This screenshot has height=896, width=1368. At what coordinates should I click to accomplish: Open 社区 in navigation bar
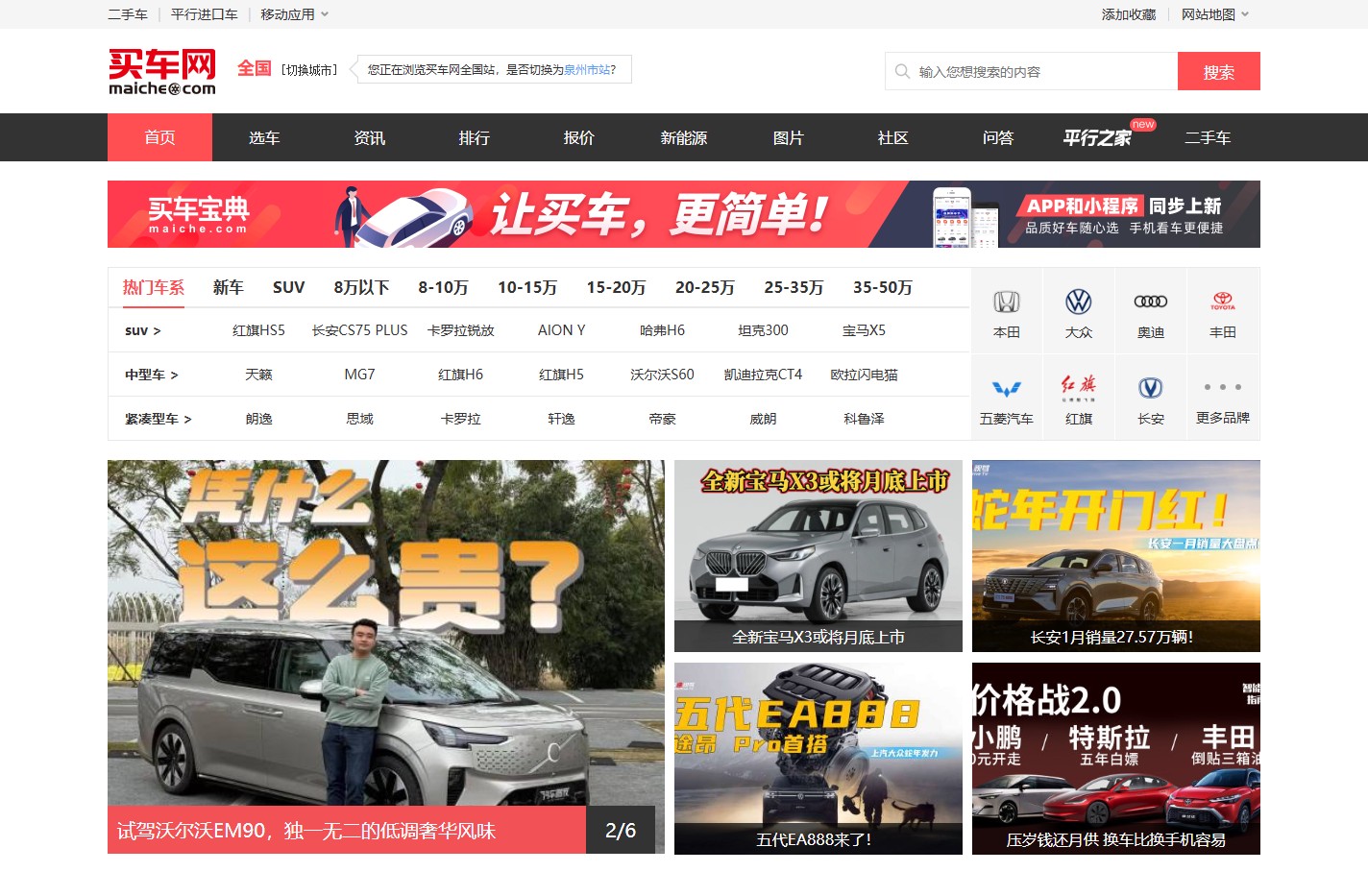[x=892, y=137]
